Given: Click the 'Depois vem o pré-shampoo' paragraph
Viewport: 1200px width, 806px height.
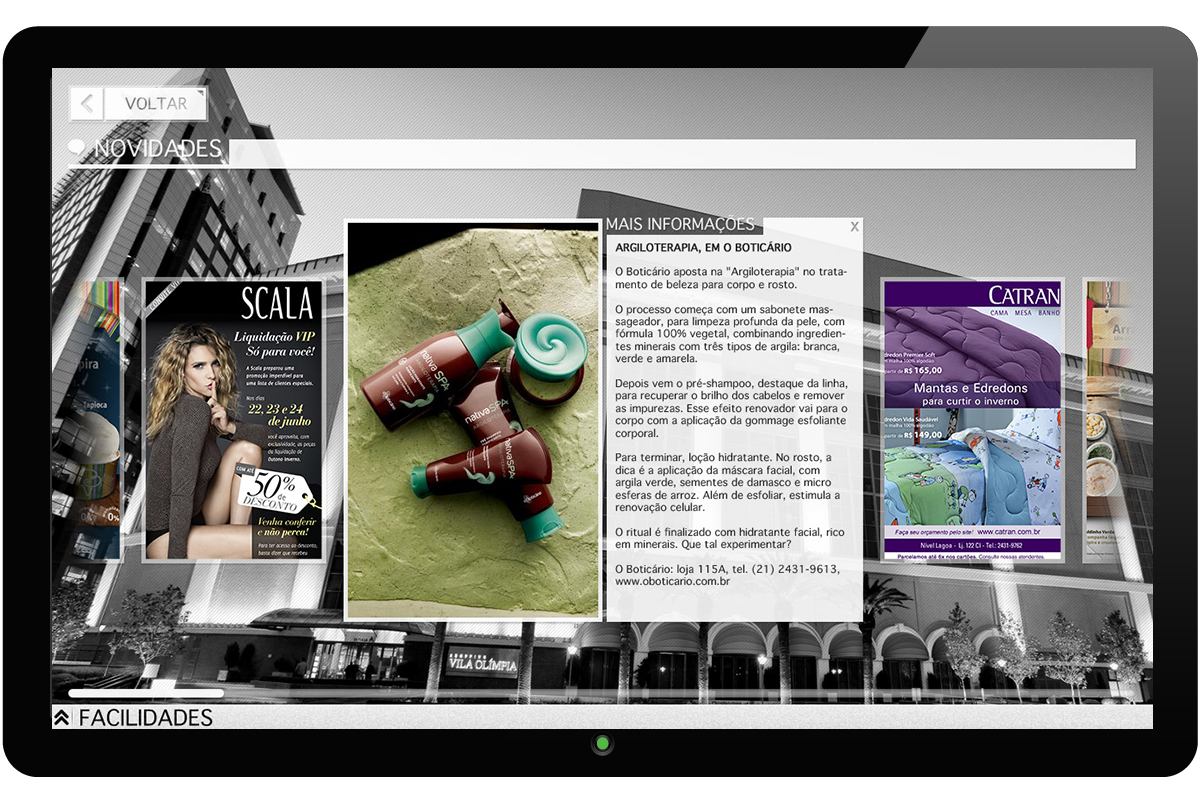Looking at the screenshot, I should [732, 408].
